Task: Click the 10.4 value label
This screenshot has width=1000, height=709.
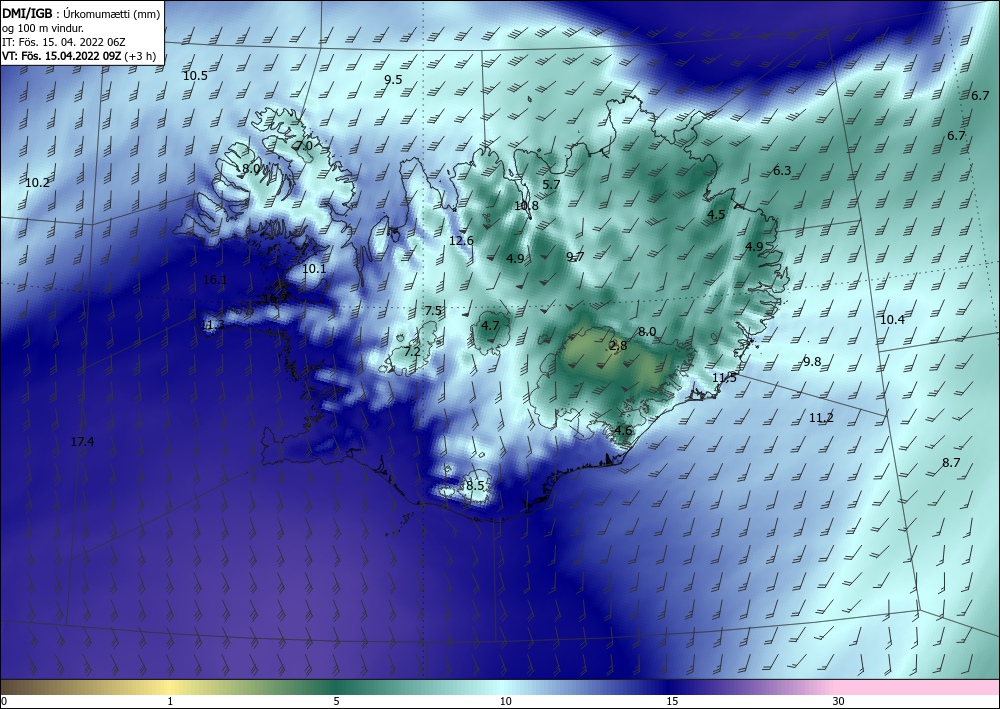Action: 892,319
